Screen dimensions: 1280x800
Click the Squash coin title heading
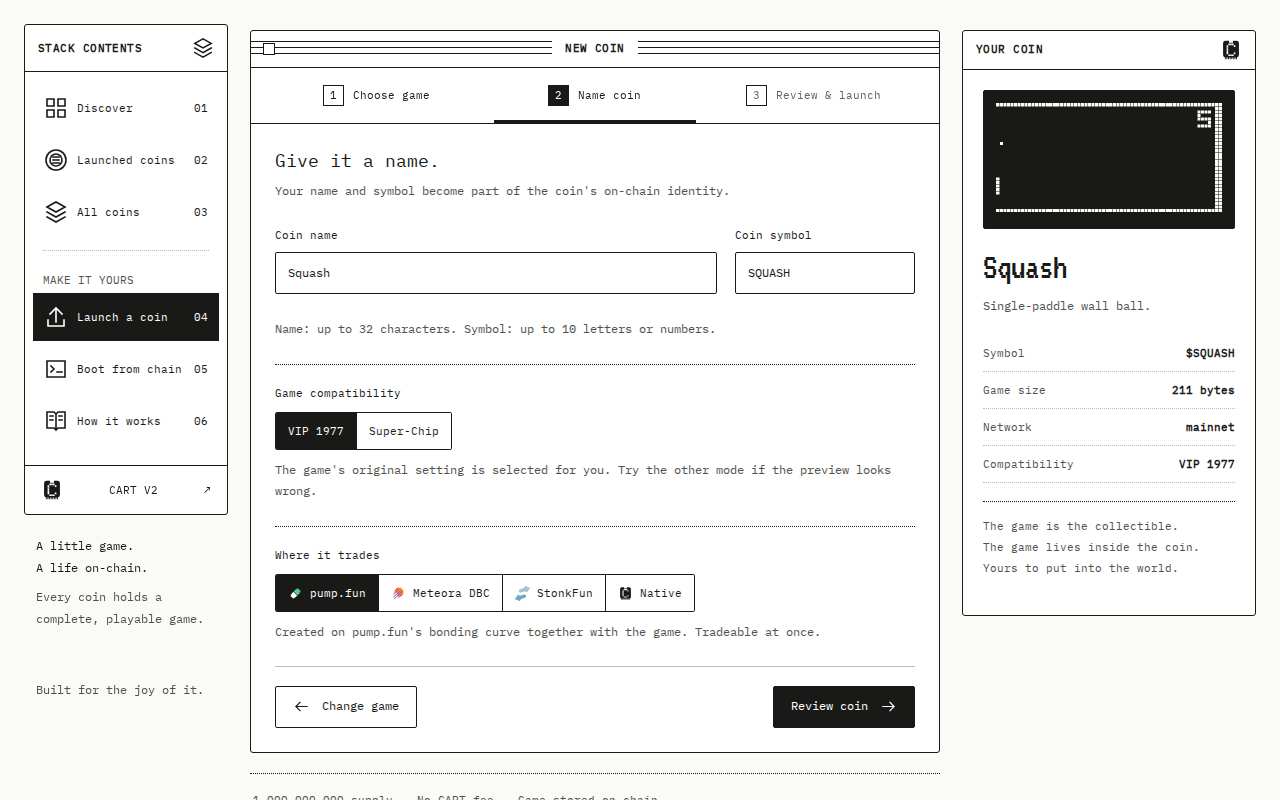coord(1025,268)
